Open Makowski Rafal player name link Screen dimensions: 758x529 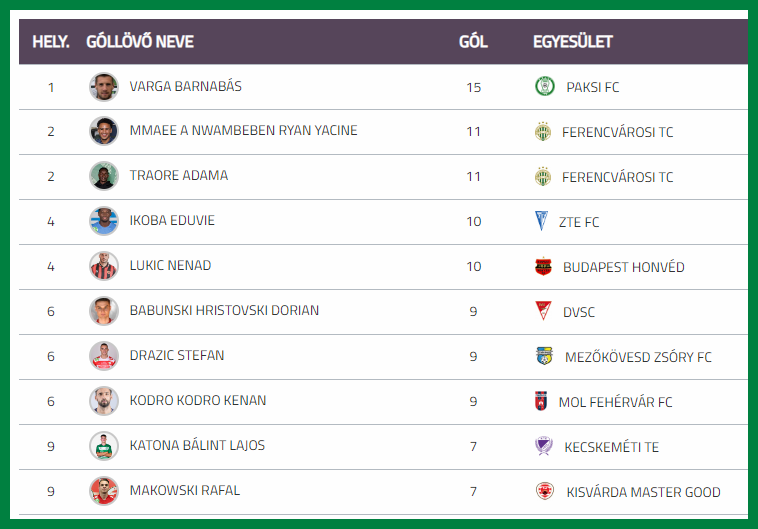184,491
